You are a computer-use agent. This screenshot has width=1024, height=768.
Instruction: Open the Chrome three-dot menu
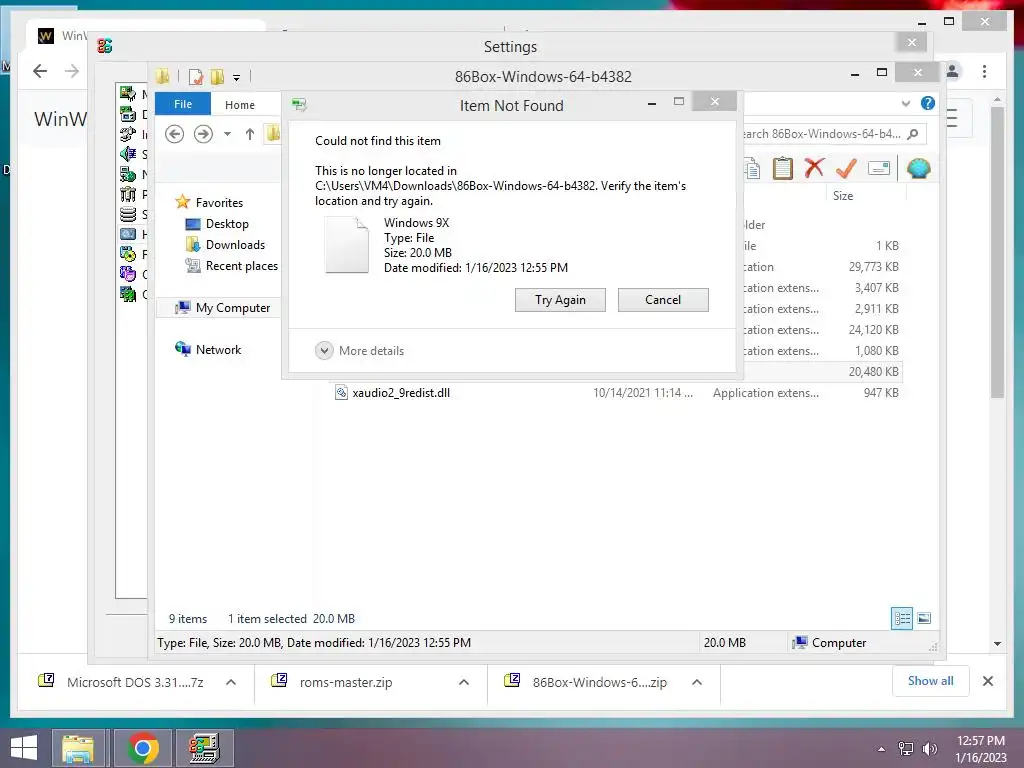984,71
